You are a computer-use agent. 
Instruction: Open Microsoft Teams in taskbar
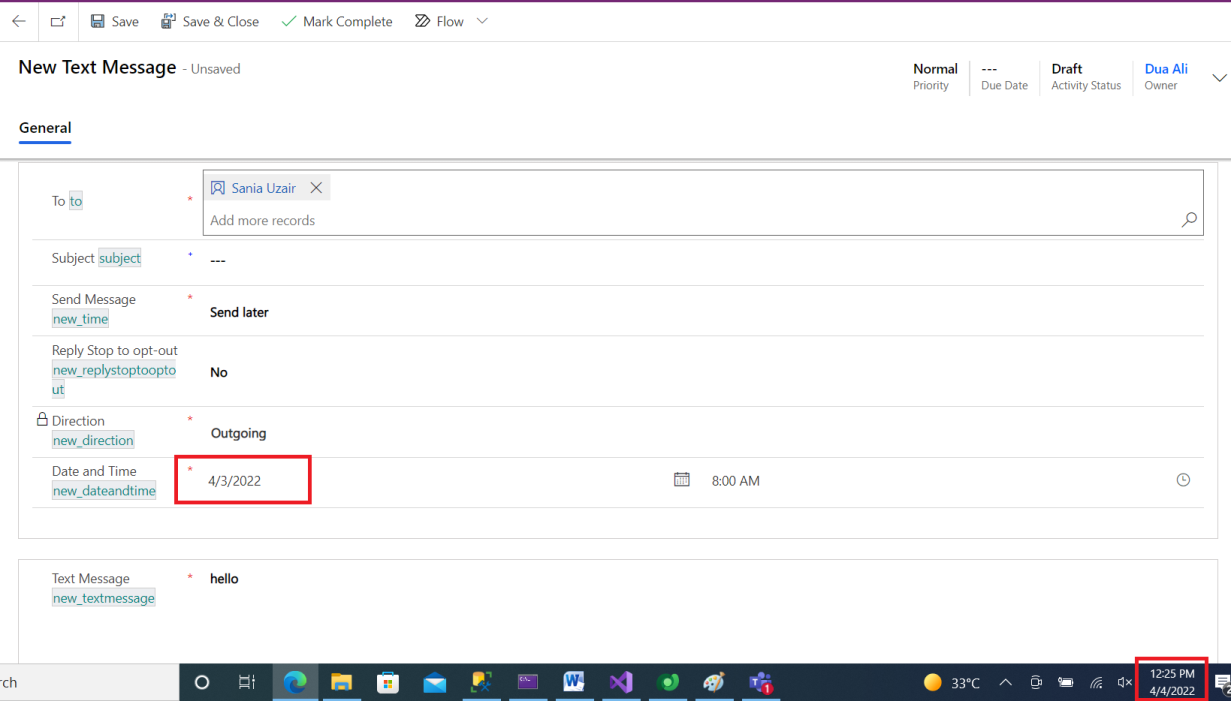760,682
